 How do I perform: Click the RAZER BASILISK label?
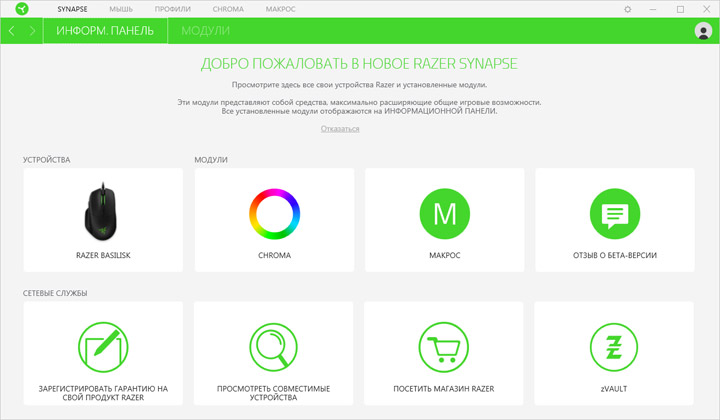(103, 255)
